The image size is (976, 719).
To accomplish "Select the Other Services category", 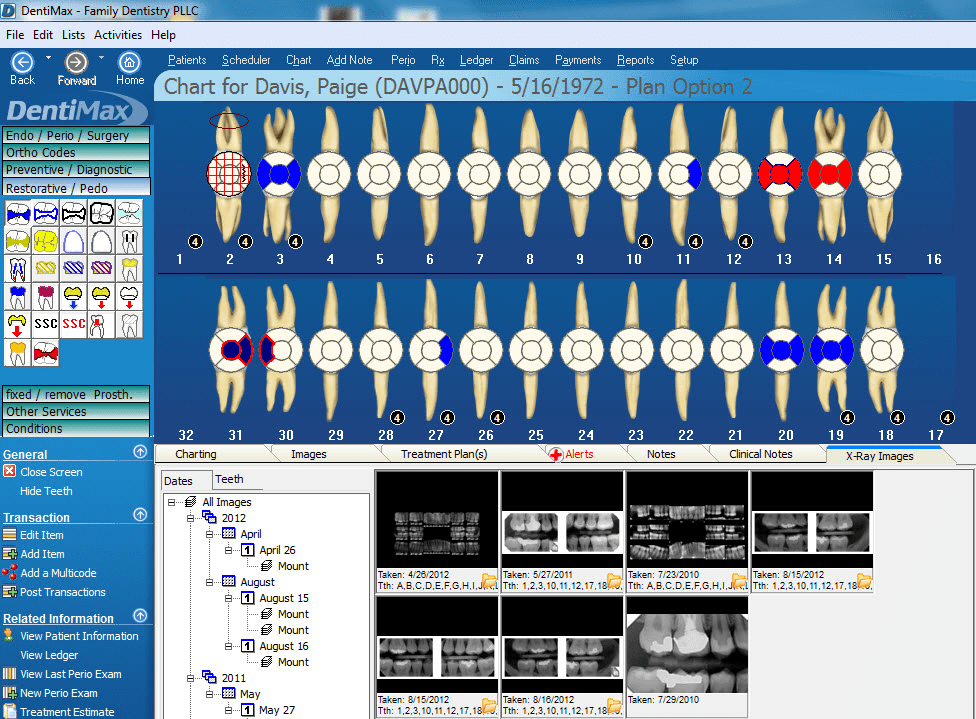I will click(x=77, y=411).
